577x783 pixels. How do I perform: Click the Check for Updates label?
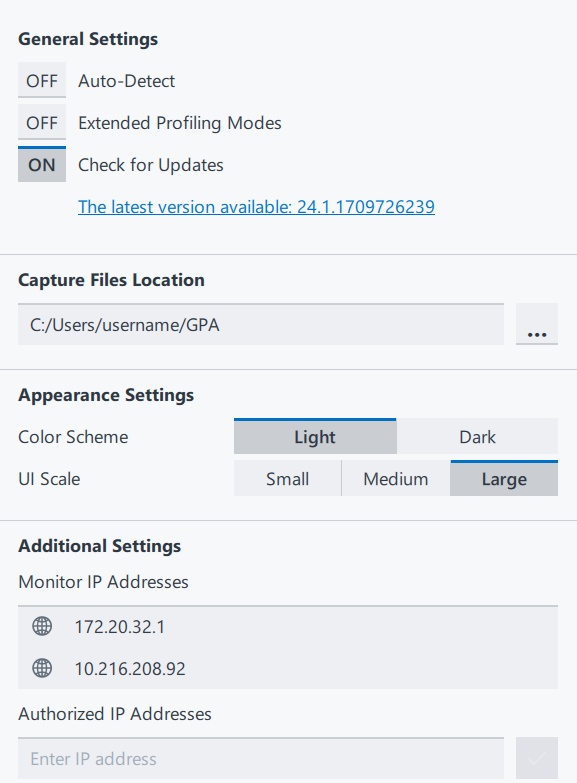coord(150,165)
